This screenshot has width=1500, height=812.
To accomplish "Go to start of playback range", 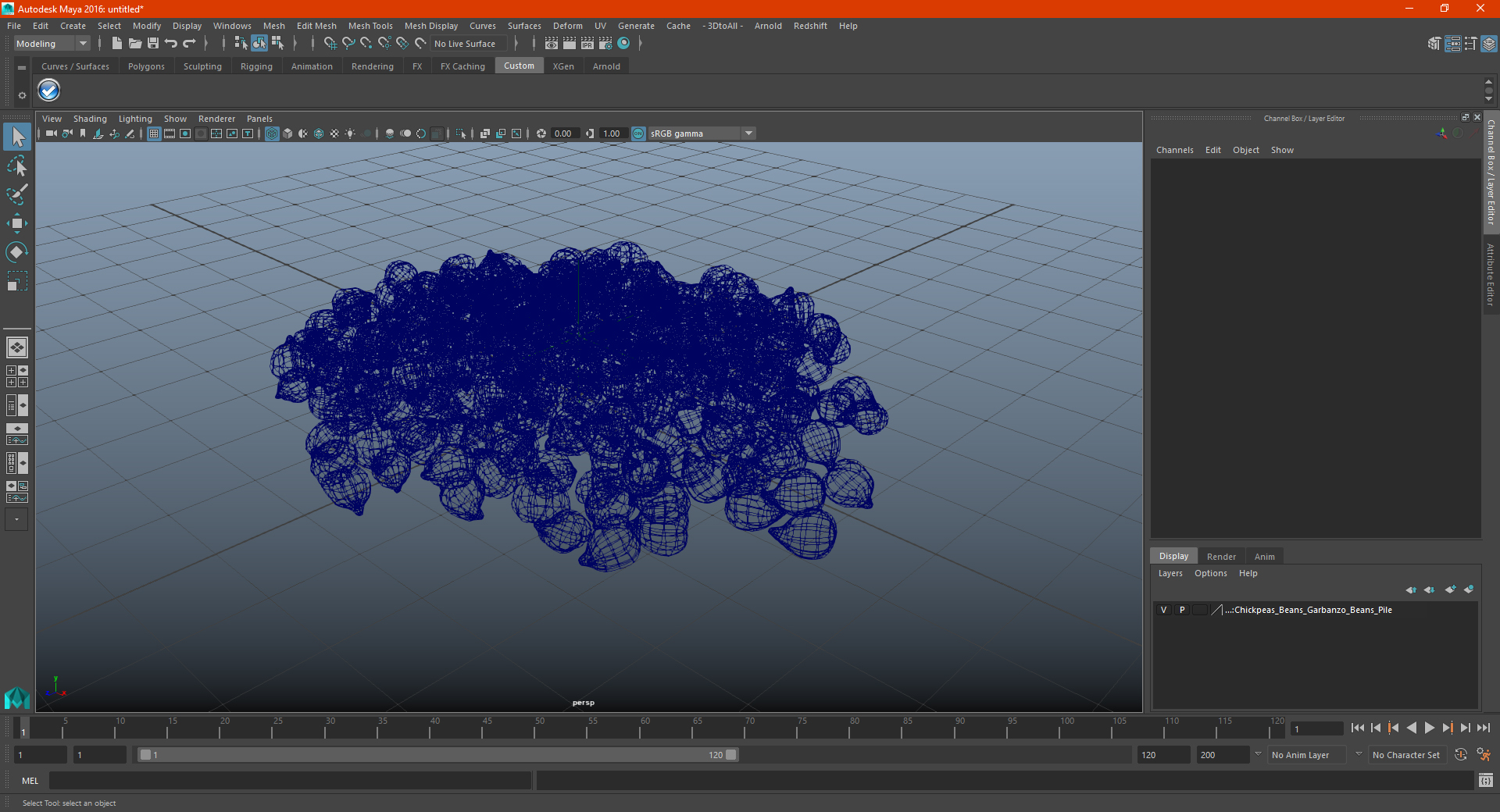I will [1358, 728].
